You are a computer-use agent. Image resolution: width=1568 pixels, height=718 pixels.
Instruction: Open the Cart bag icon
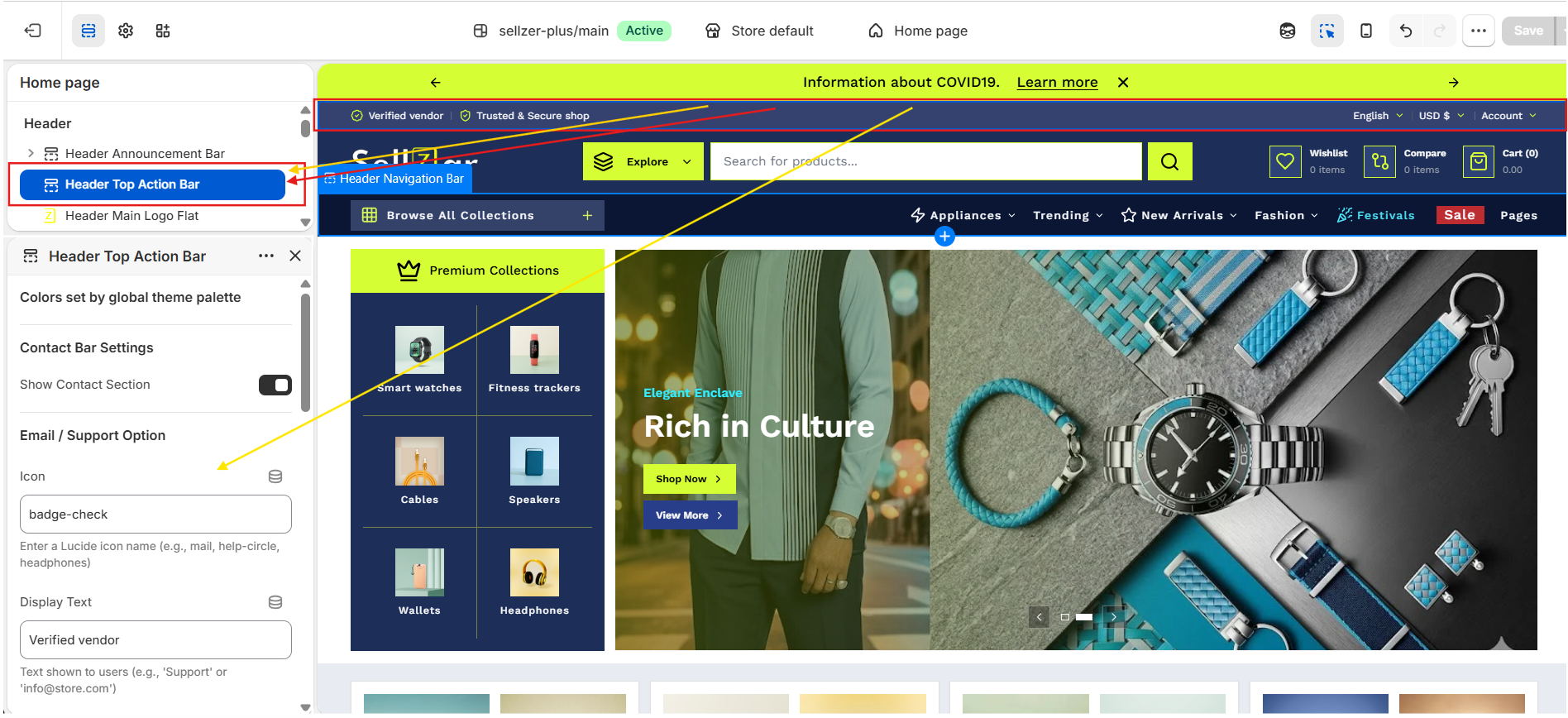tap(1479, 161)
